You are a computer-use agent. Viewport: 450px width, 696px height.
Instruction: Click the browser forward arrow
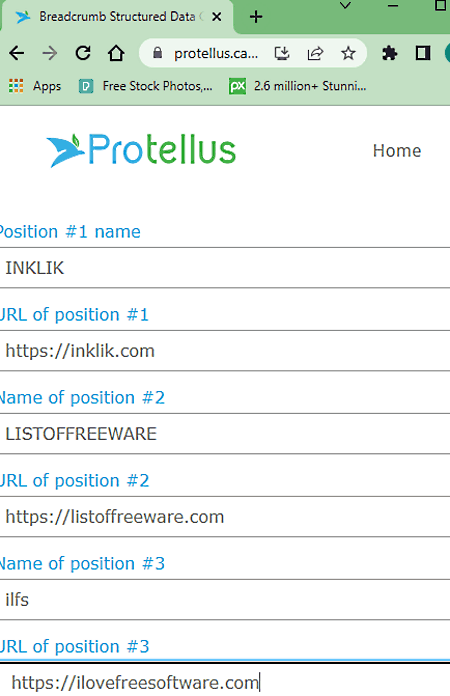(x=50, y=53)
